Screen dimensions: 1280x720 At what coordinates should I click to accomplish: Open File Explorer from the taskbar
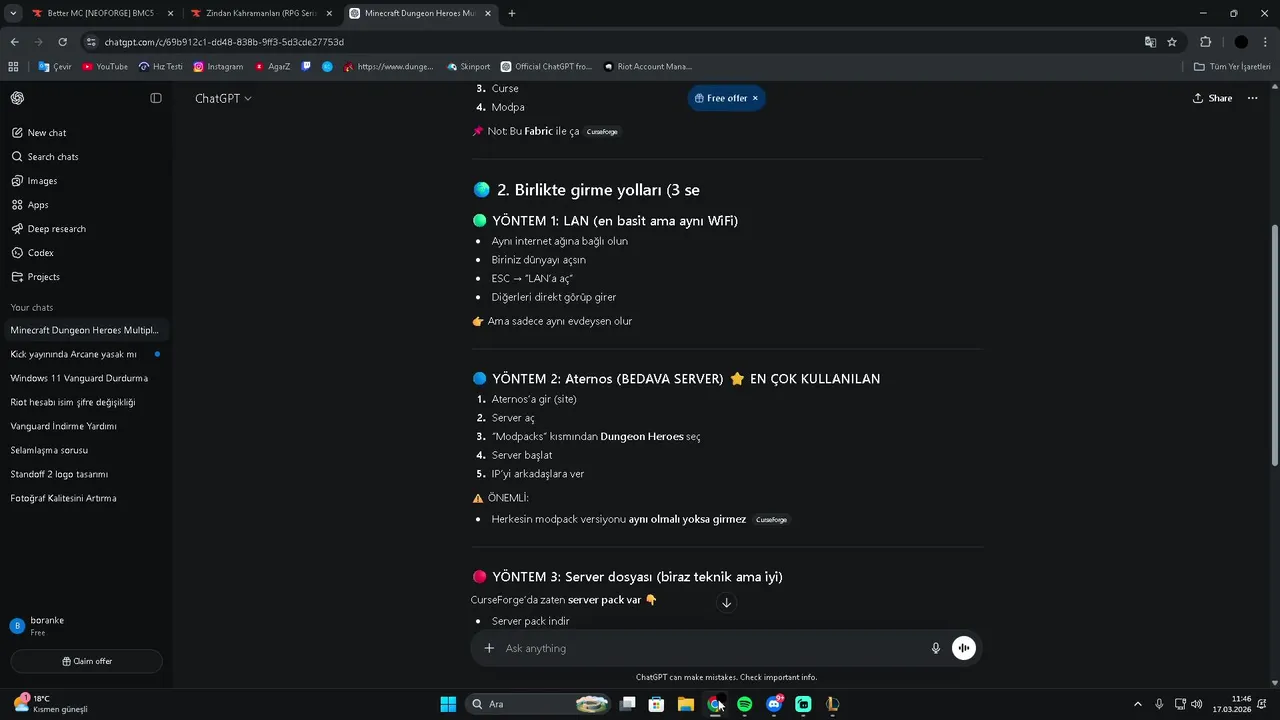tap(686, 704)
